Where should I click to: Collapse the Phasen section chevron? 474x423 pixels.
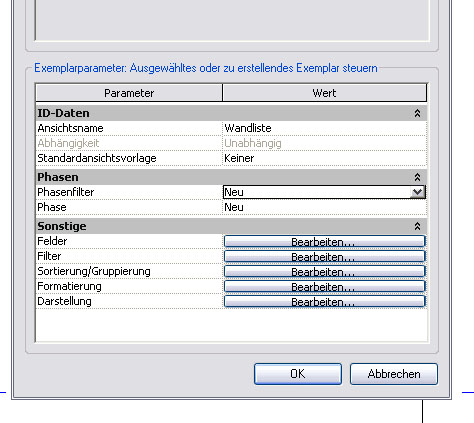click(x=417, y=177)
